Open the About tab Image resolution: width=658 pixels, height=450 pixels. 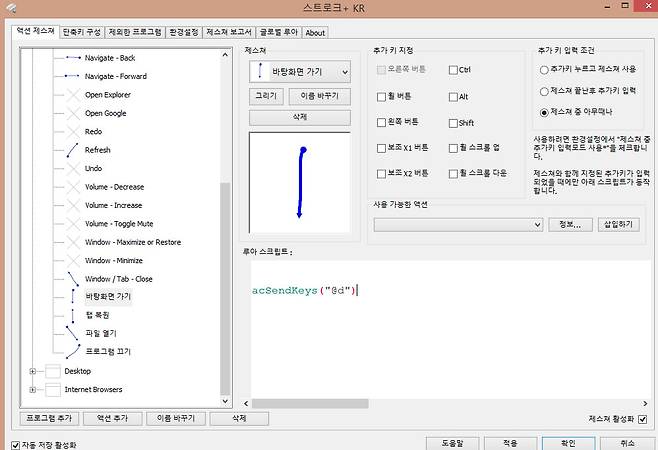pyautogui.click(x=315, y=32)
